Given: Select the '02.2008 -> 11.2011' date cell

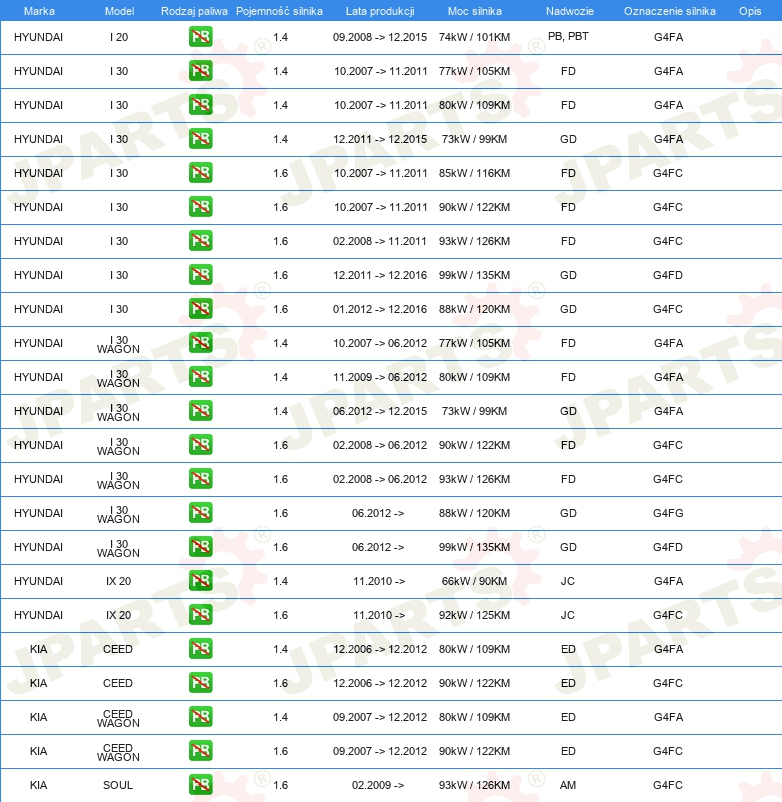Looking at the screenshot, I should [379, 241].
